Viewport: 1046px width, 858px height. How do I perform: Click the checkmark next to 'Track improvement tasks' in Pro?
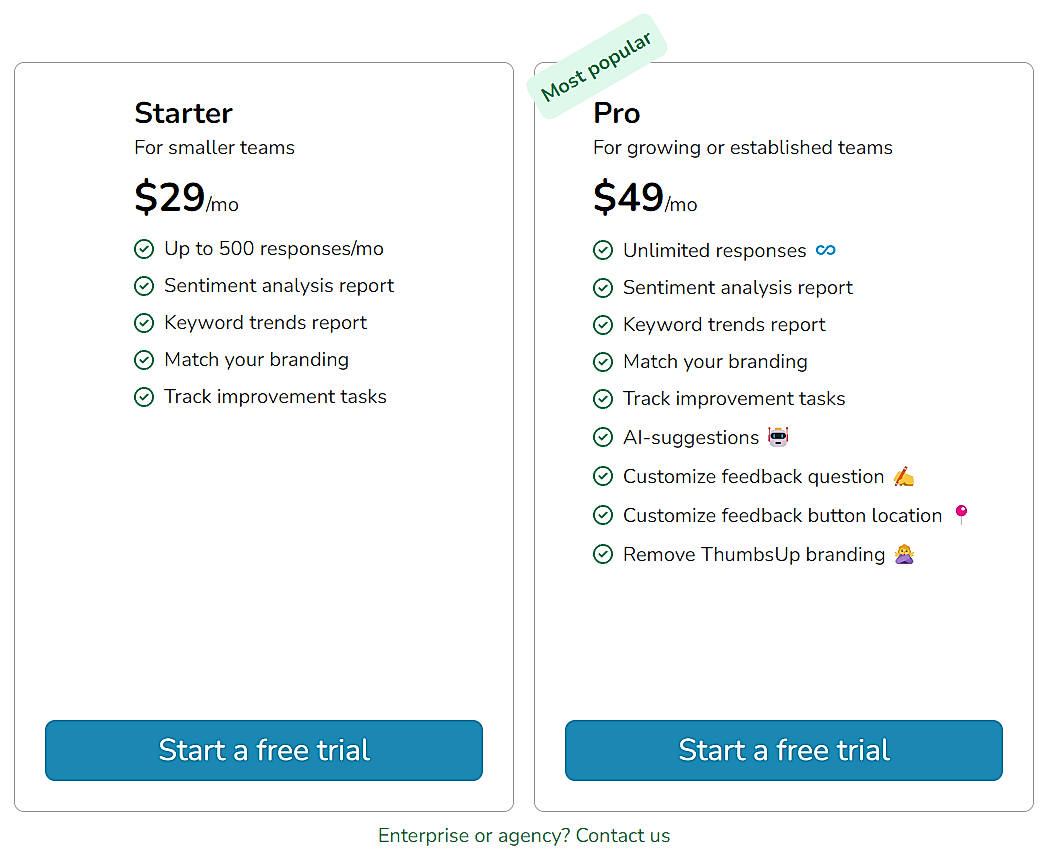point(603,399)
